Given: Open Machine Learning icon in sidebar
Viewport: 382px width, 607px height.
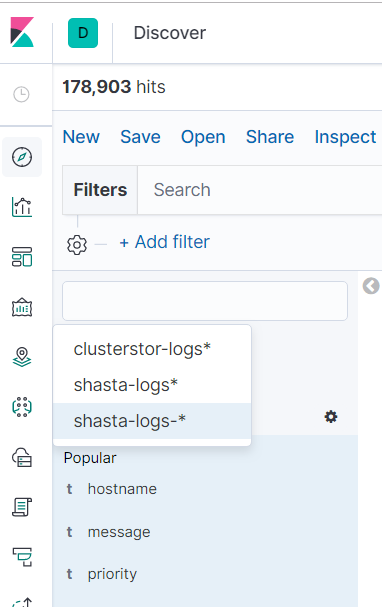Looking at the screenshot, I should [x=22, y=407].
